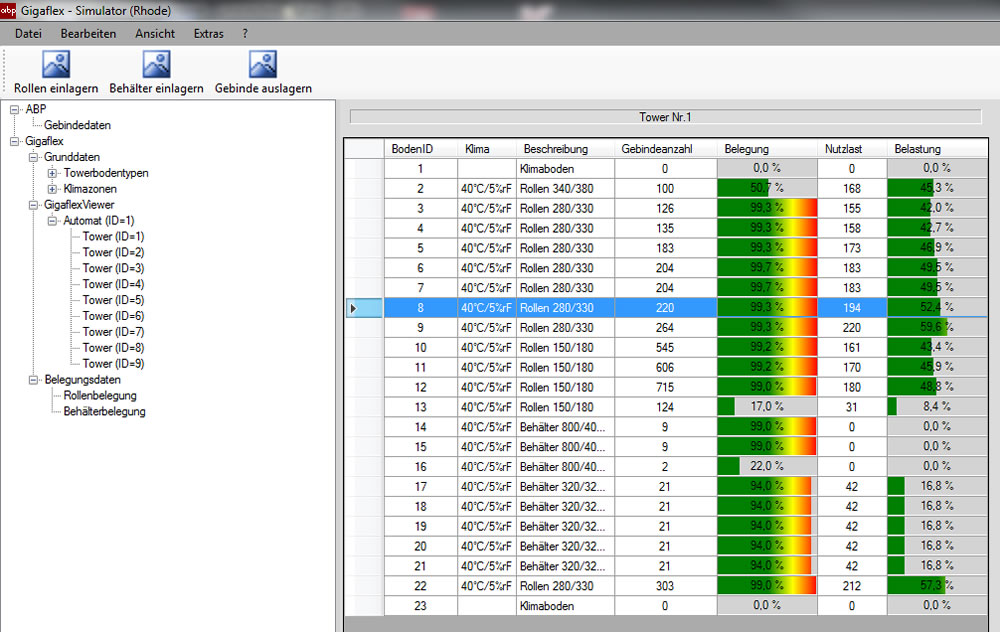
Task: Click Gebindeanzahl cell showing 135
Action: pos(665,228)
